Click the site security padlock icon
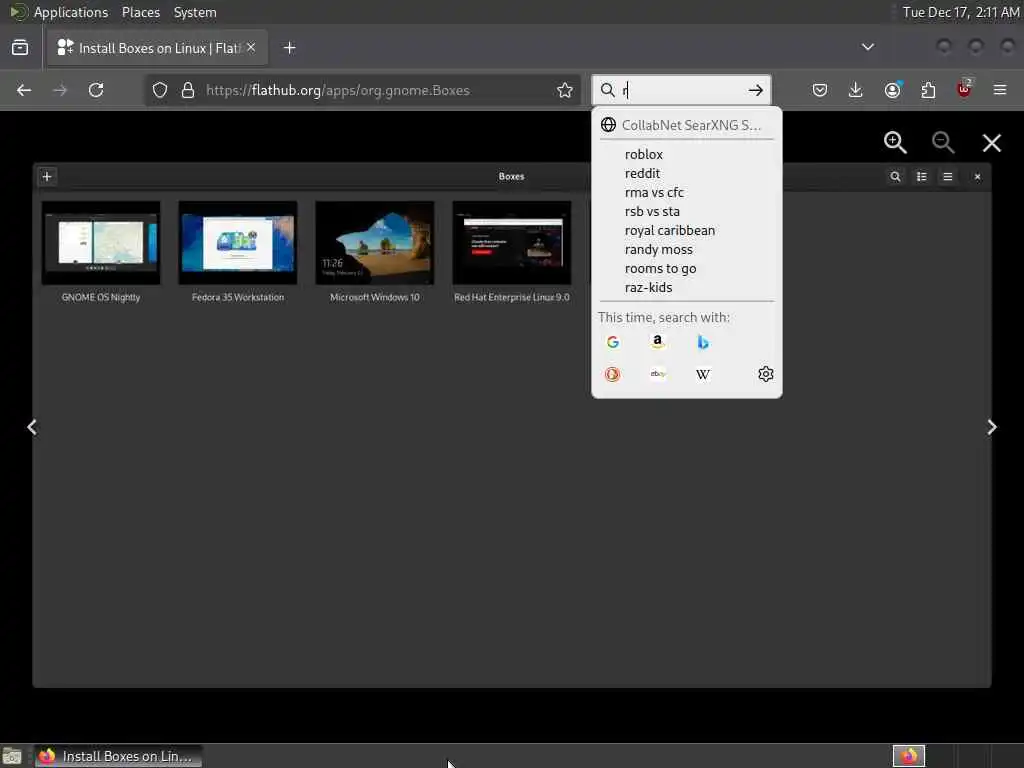The height and width of the screenshot is (768, 1024). coord(188,90)
